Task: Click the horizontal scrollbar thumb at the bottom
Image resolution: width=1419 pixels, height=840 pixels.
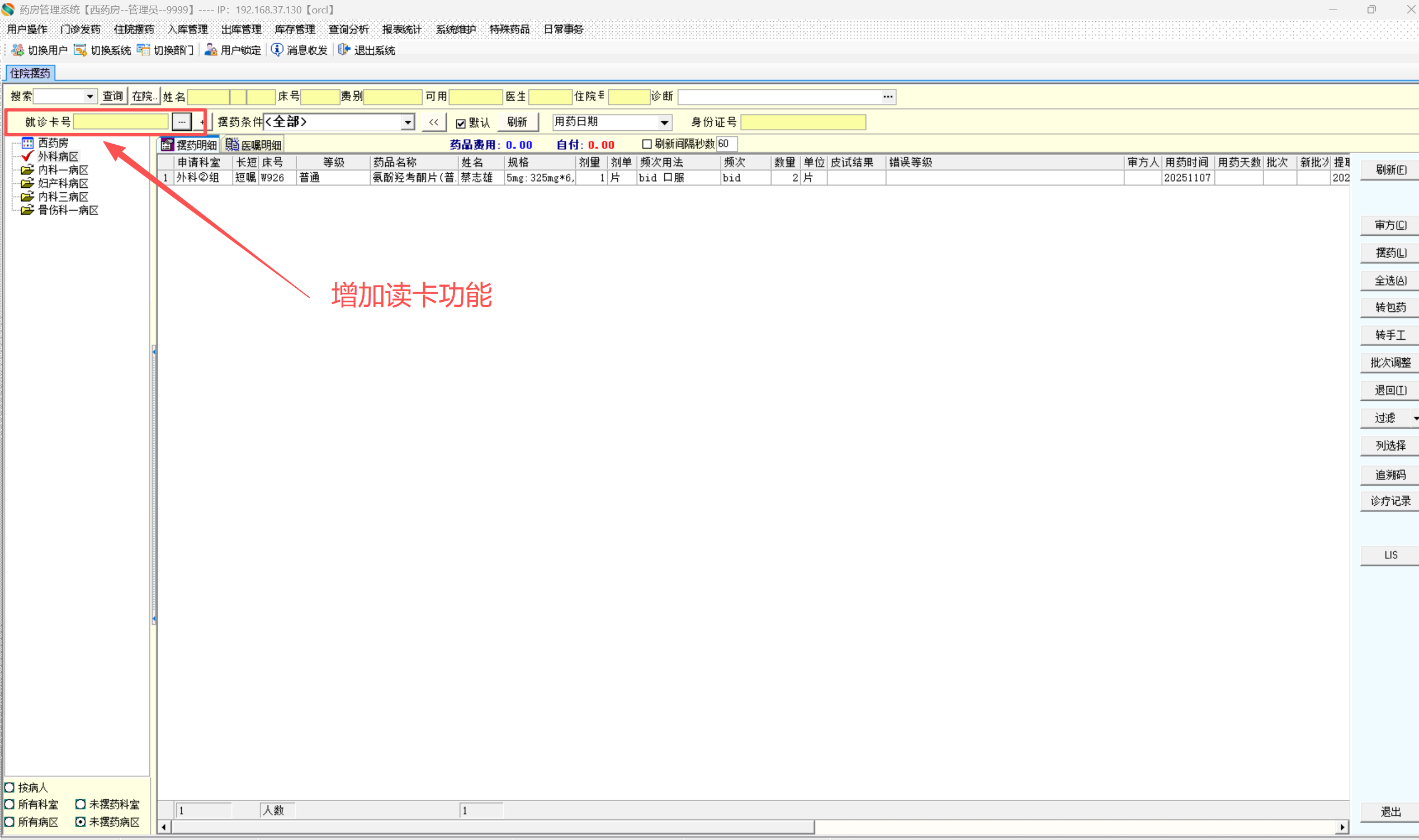Action: coord(493,827)
